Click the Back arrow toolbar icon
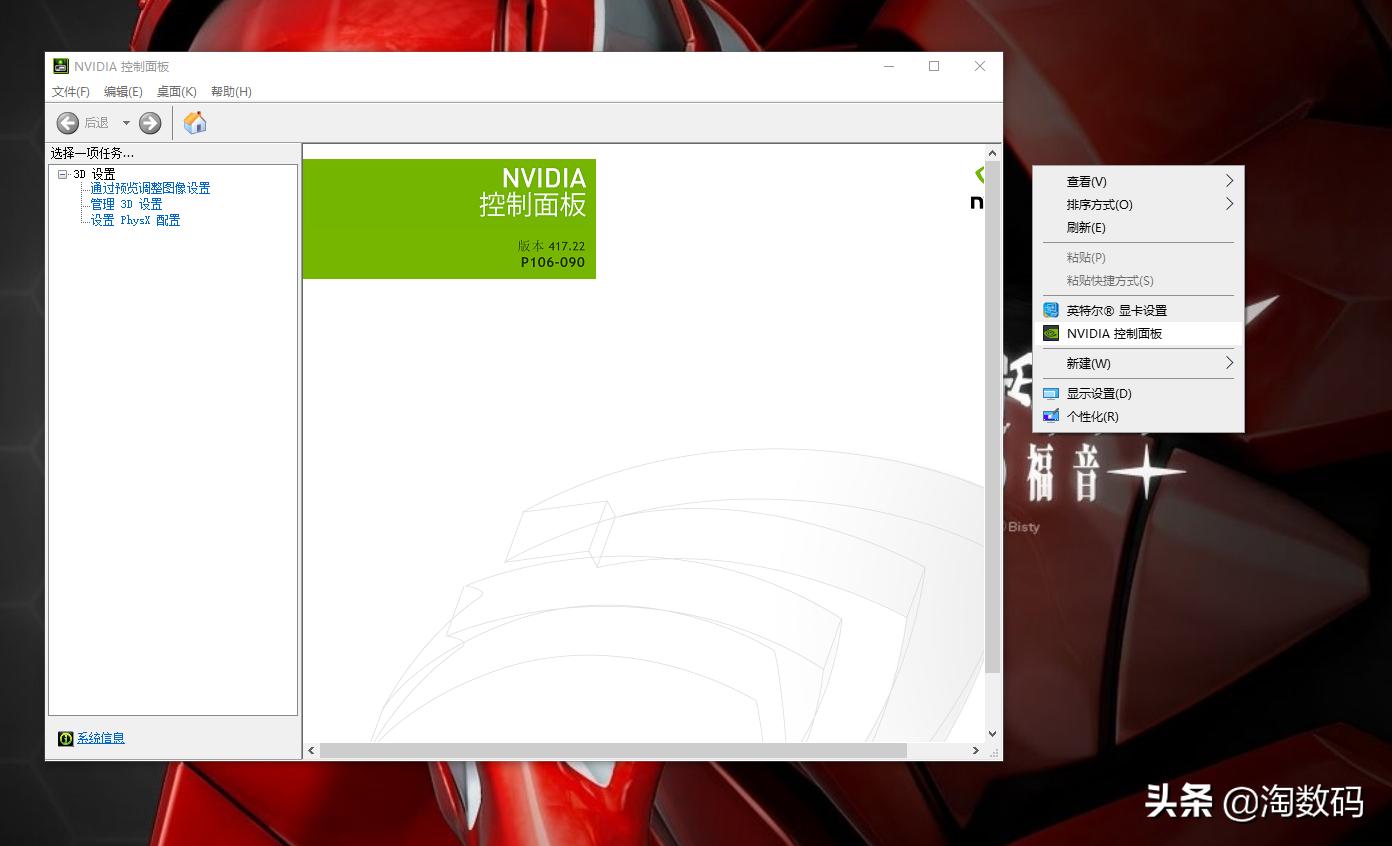The image size is (1392, 846). point(68,123)
